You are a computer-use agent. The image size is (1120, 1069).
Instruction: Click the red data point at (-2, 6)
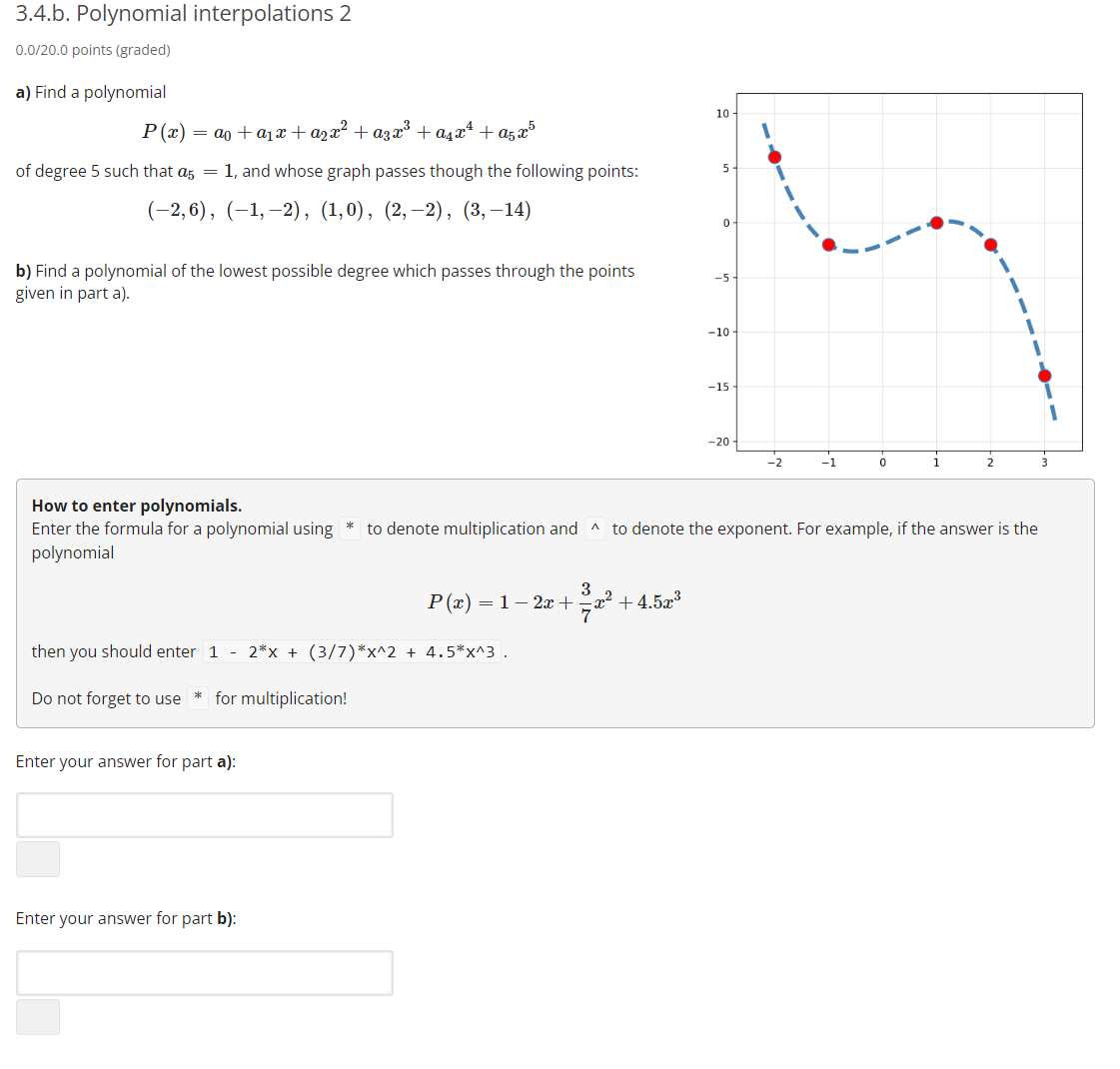pos(774,157)
